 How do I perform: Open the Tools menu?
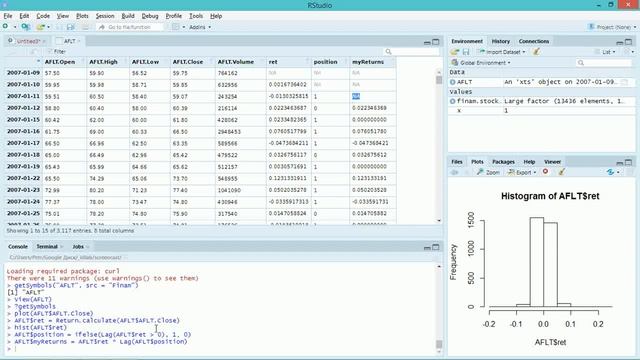196,16
